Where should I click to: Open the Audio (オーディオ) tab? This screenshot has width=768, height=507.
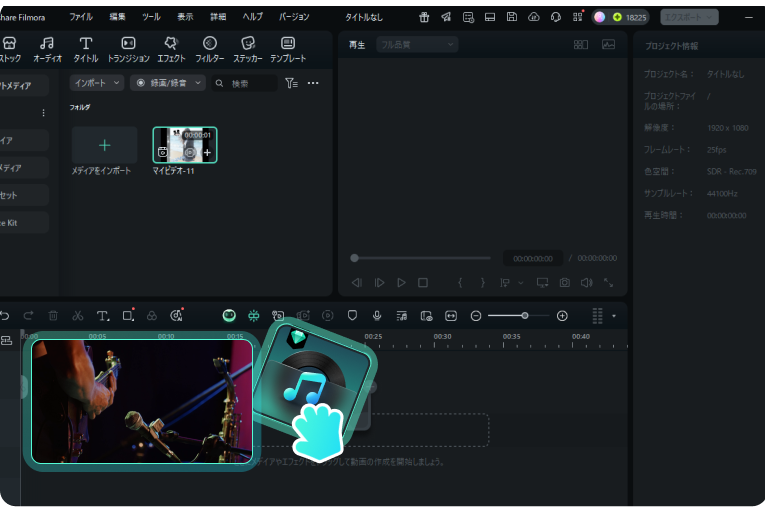click(48, 49)
